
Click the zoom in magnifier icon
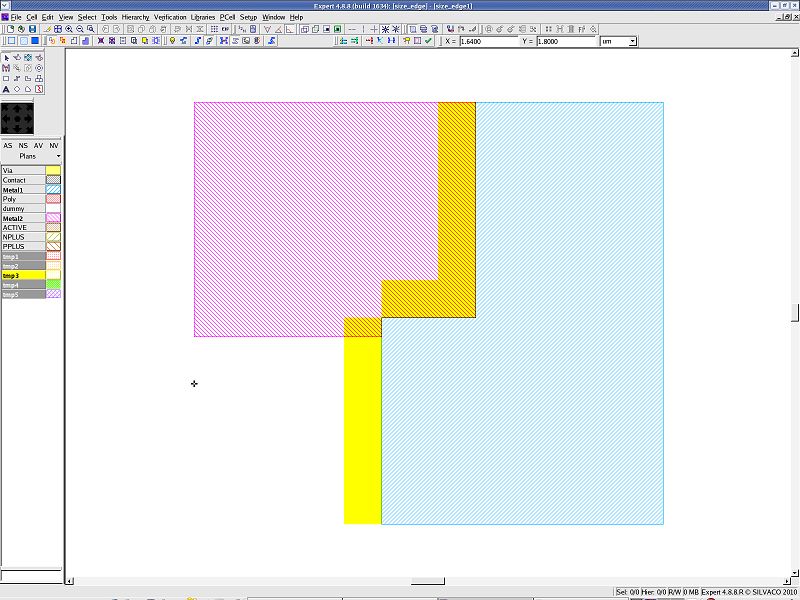pyautogui.click(x=68, y=29)
